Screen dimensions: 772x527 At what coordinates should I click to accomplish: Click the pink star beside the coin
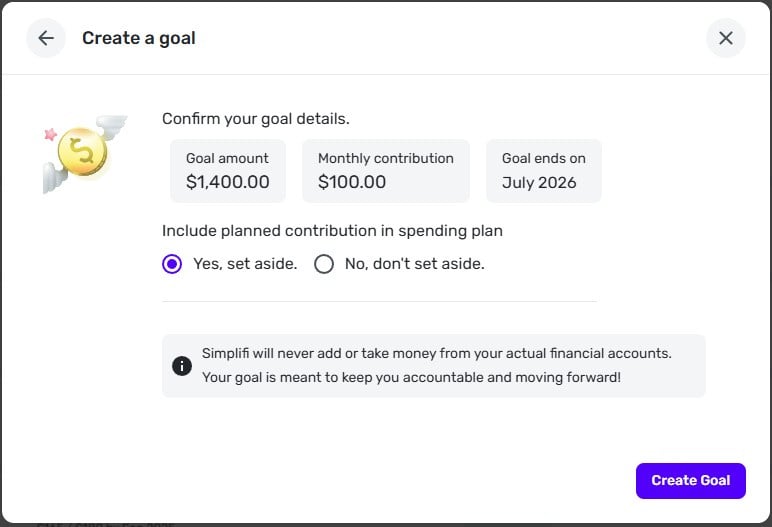(50, 134)
